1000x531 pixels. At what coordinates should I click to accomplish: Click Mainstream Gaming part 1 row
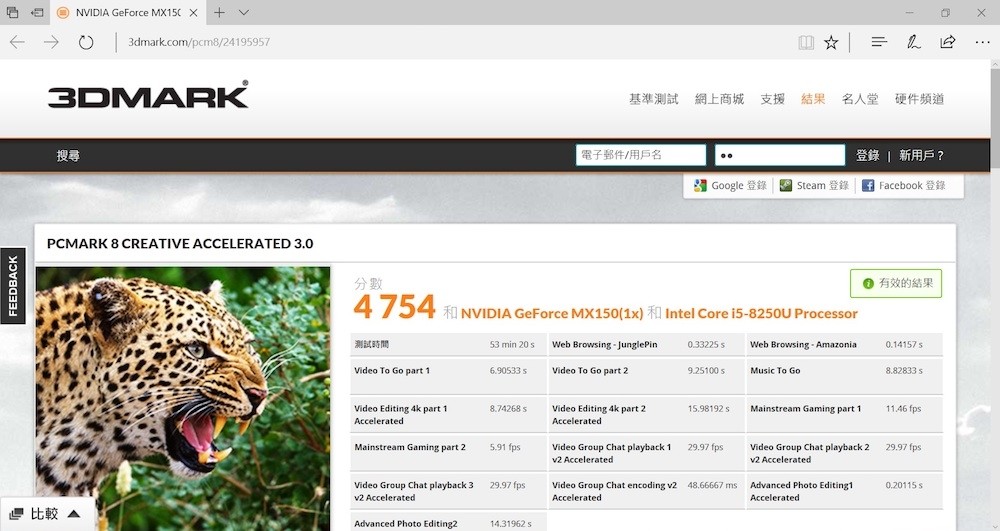[844, 414]
